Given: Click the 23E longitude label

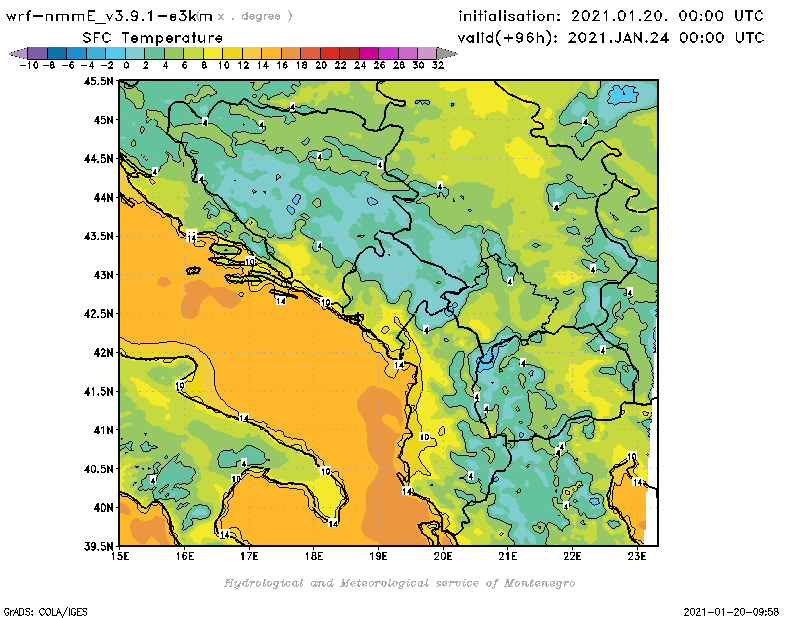Looking at the screenshot, I should pos(637,556).
